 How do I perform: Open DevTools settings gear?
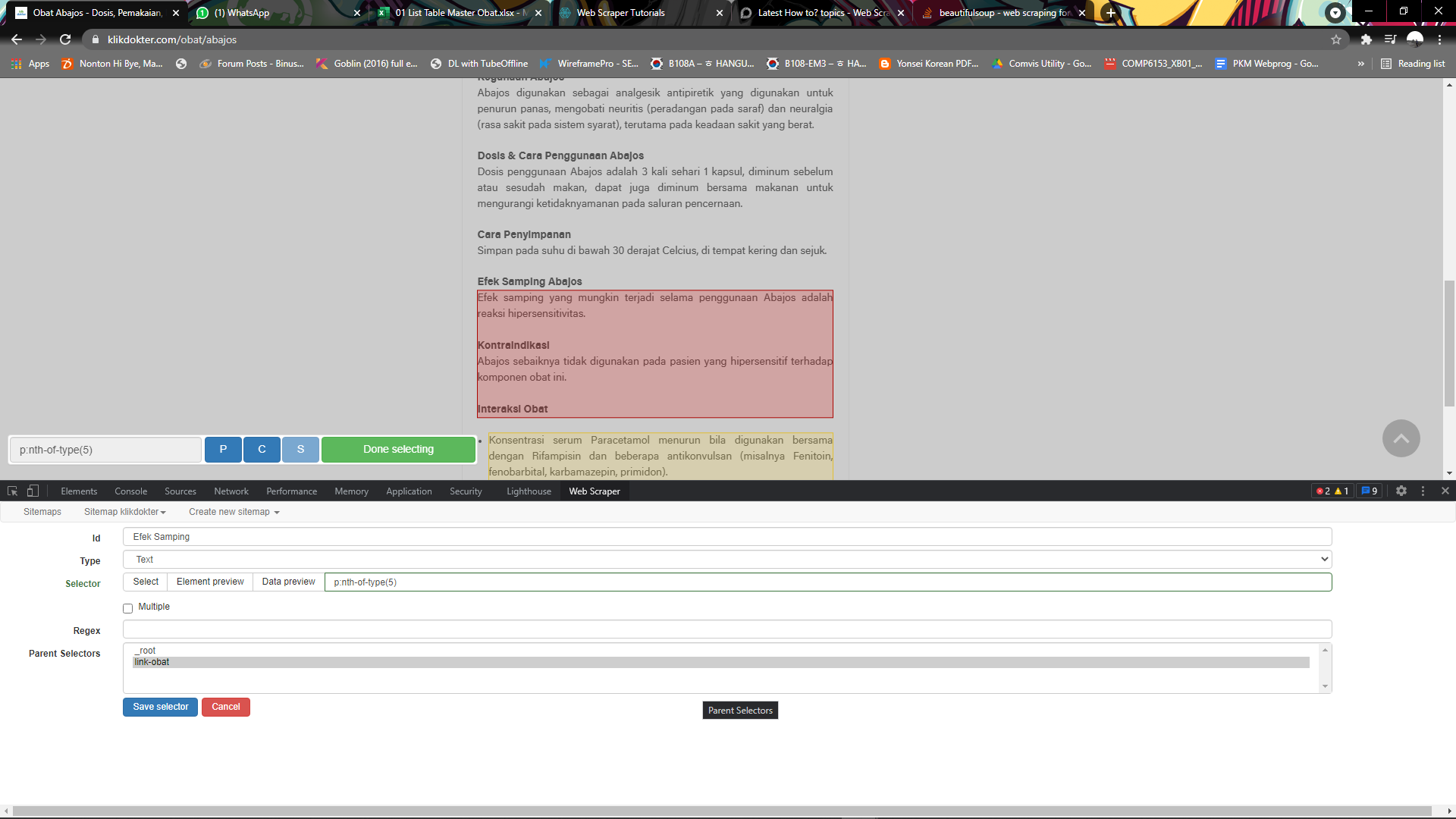(1401, 491)
